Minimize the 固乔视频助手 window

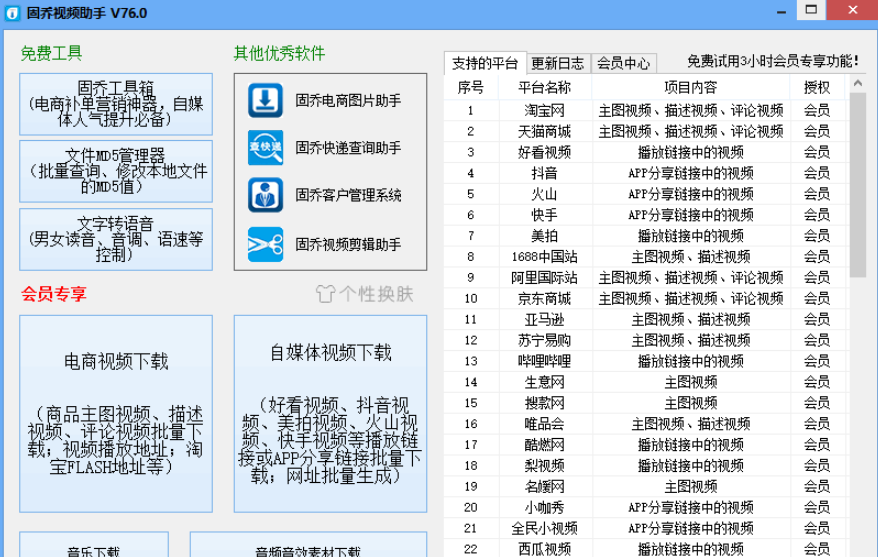pyautogui.click(x=782, y=11)
